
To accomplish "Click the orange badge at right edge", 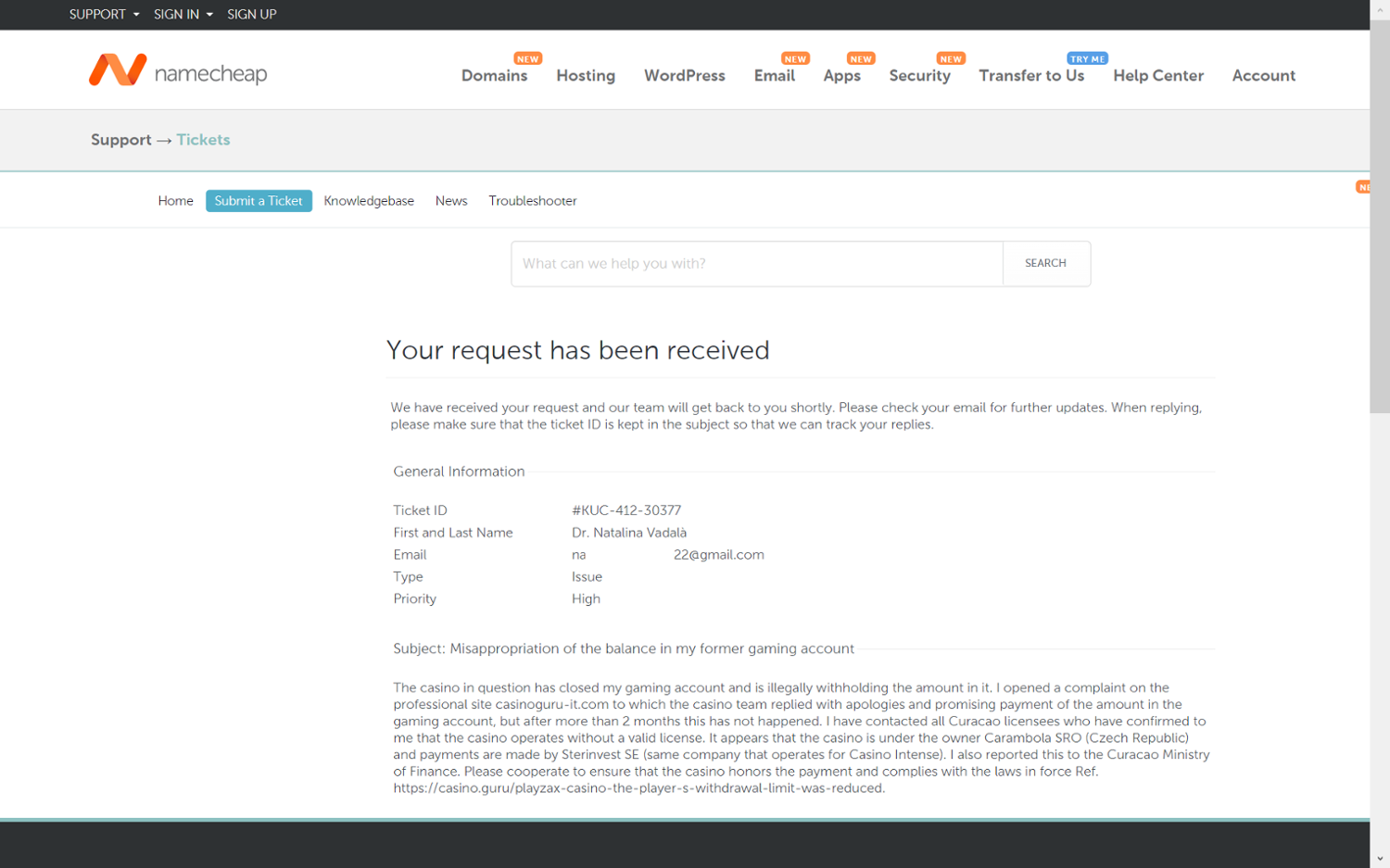I will (1363, 187).
